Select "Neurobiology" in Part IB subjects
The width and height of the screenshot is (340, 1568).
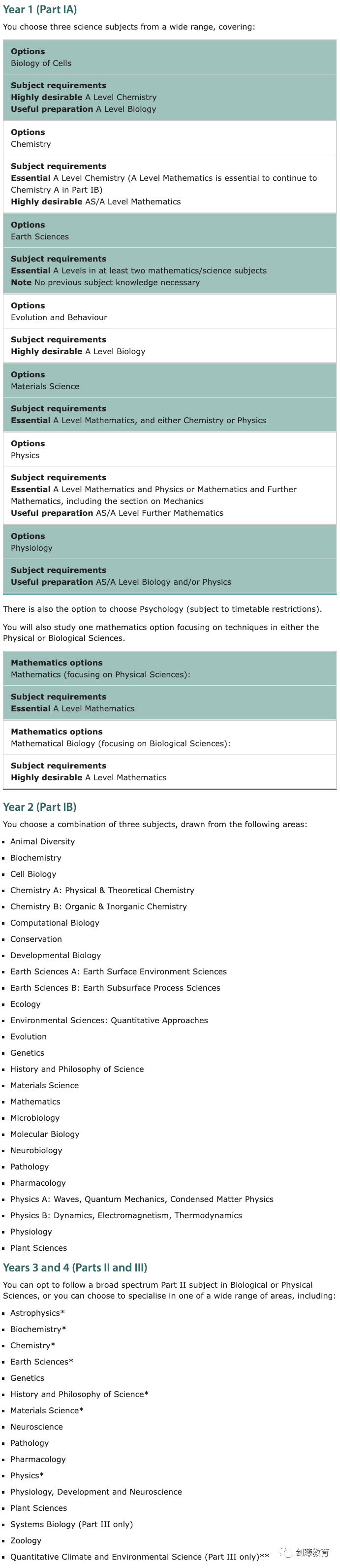tap(36, 1150)
